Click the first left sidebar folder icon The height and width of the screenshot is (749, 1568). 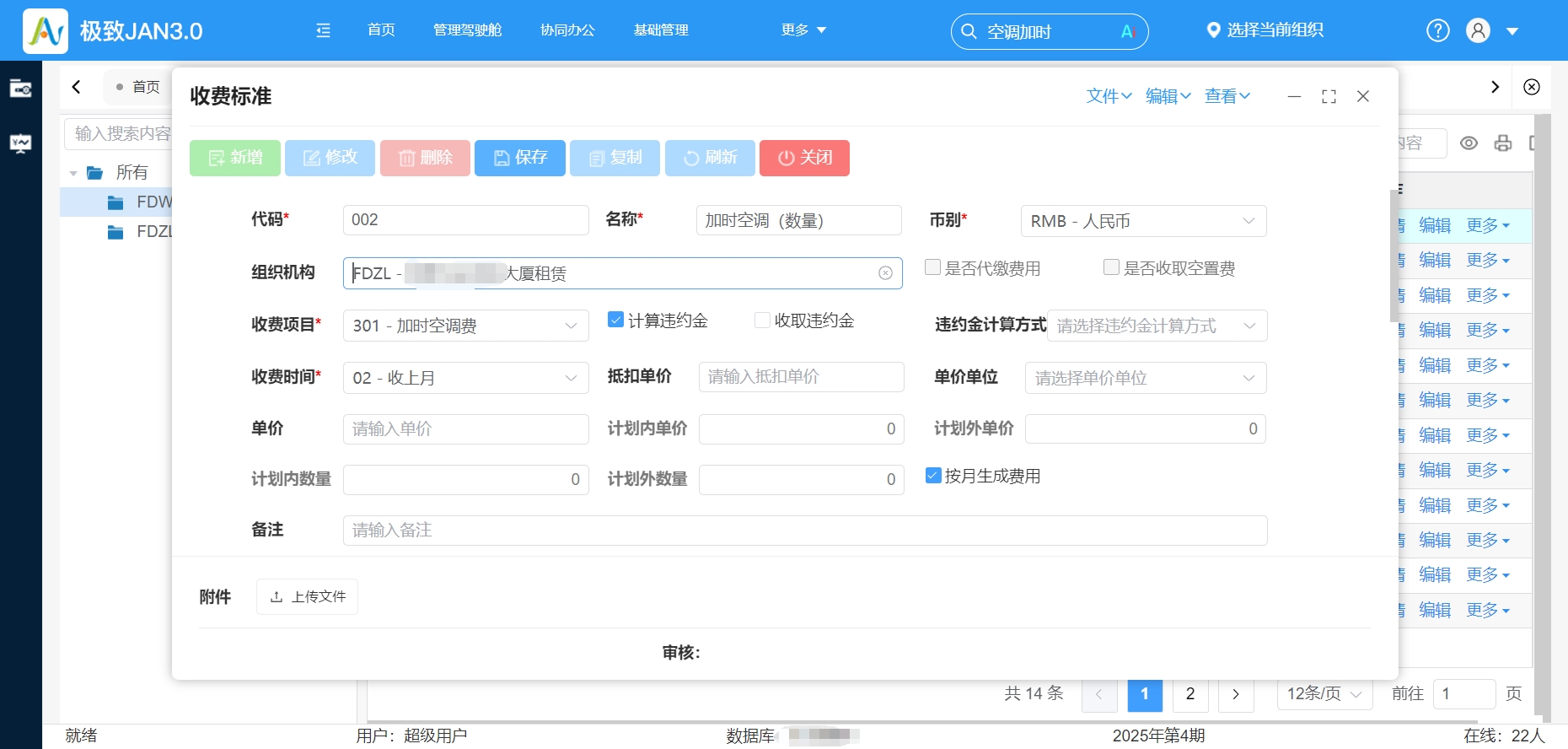coord(20,88)
